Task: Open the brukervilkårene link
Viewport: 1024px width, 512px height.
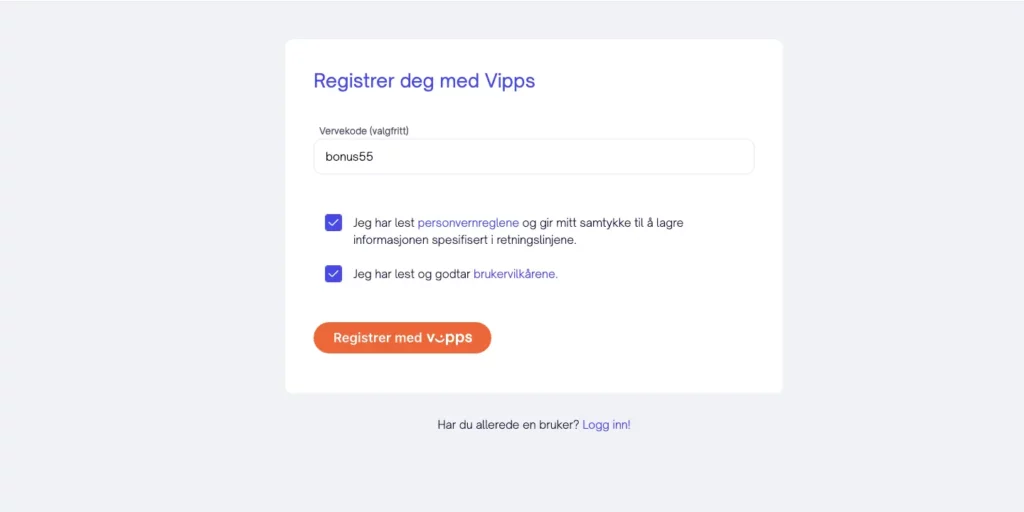Action: (516, 274)
